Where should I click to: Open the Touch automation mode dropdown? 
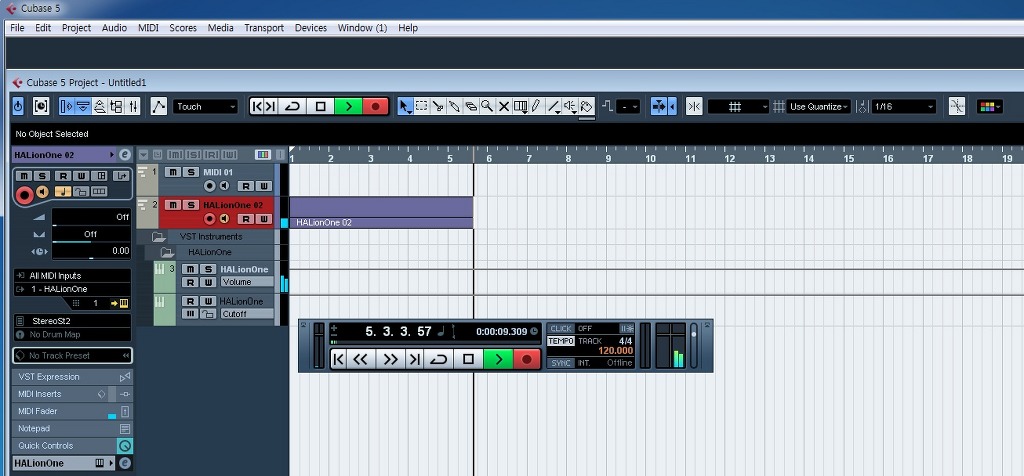coord(206,106)
